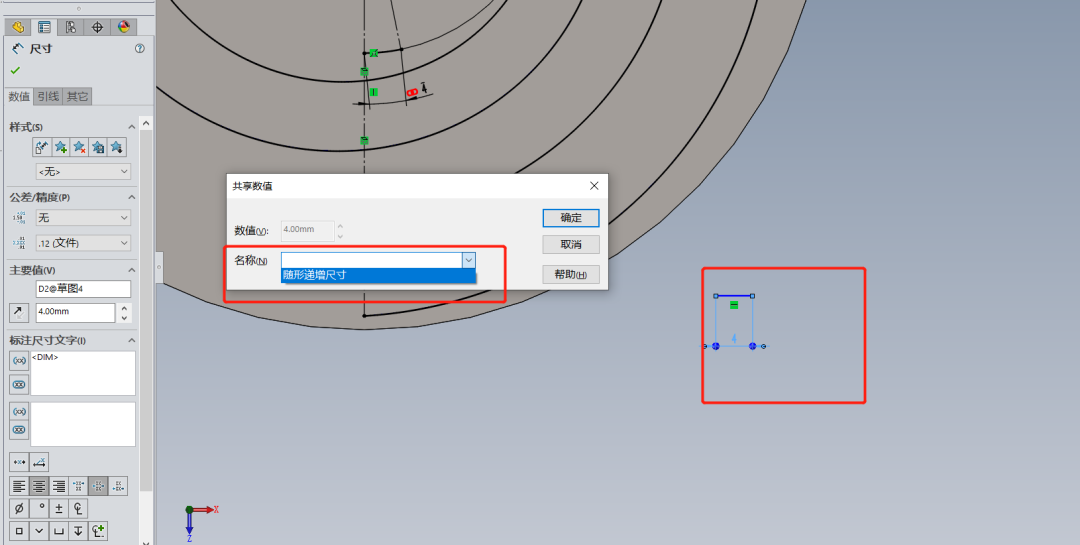Screen dimensions: 1080x545
Task: Click the 名称 dropdown arrow in 共享数值 dialog
Action: point(468,260)
